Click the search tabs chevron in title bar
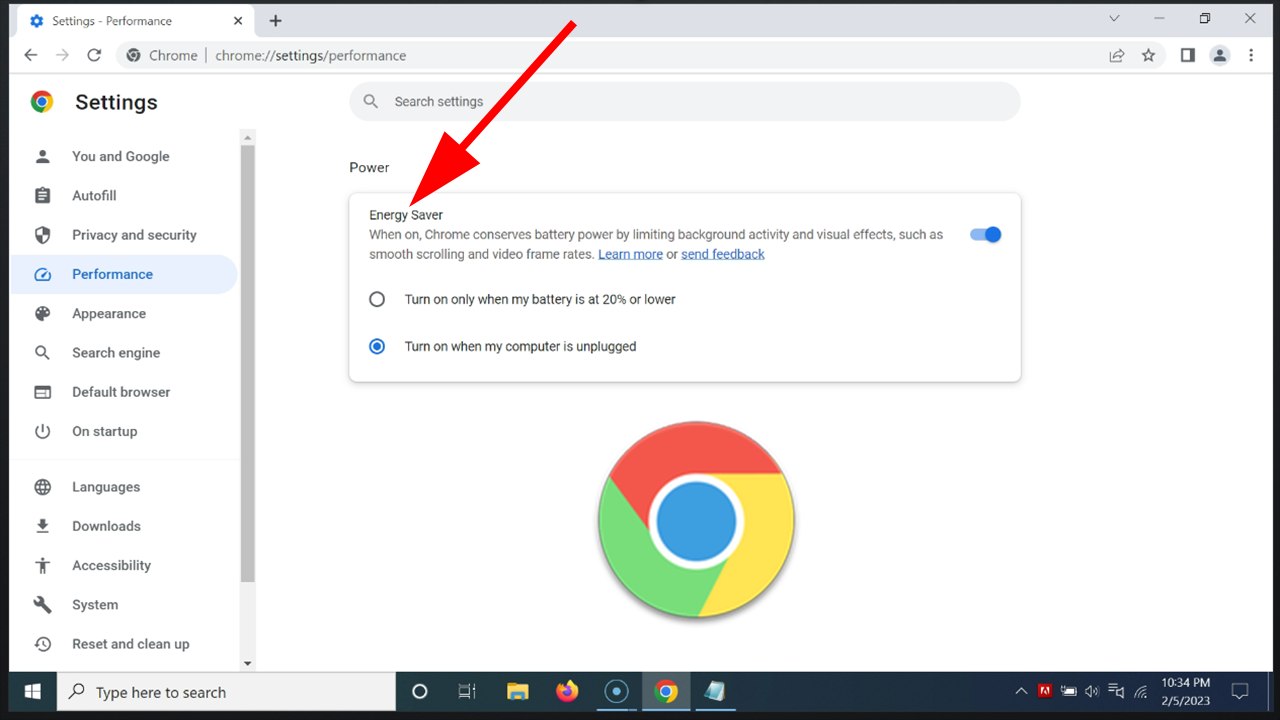This screenshot has width=1280, height=720. (x=1115, y=18)
